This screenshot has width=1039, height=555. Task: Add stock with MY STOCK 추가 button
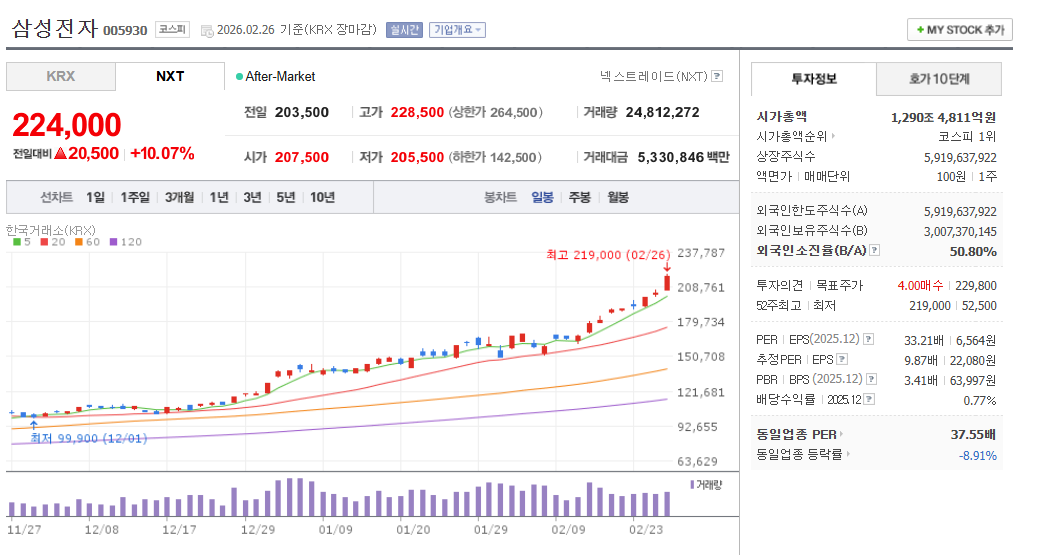coord(959,30)
